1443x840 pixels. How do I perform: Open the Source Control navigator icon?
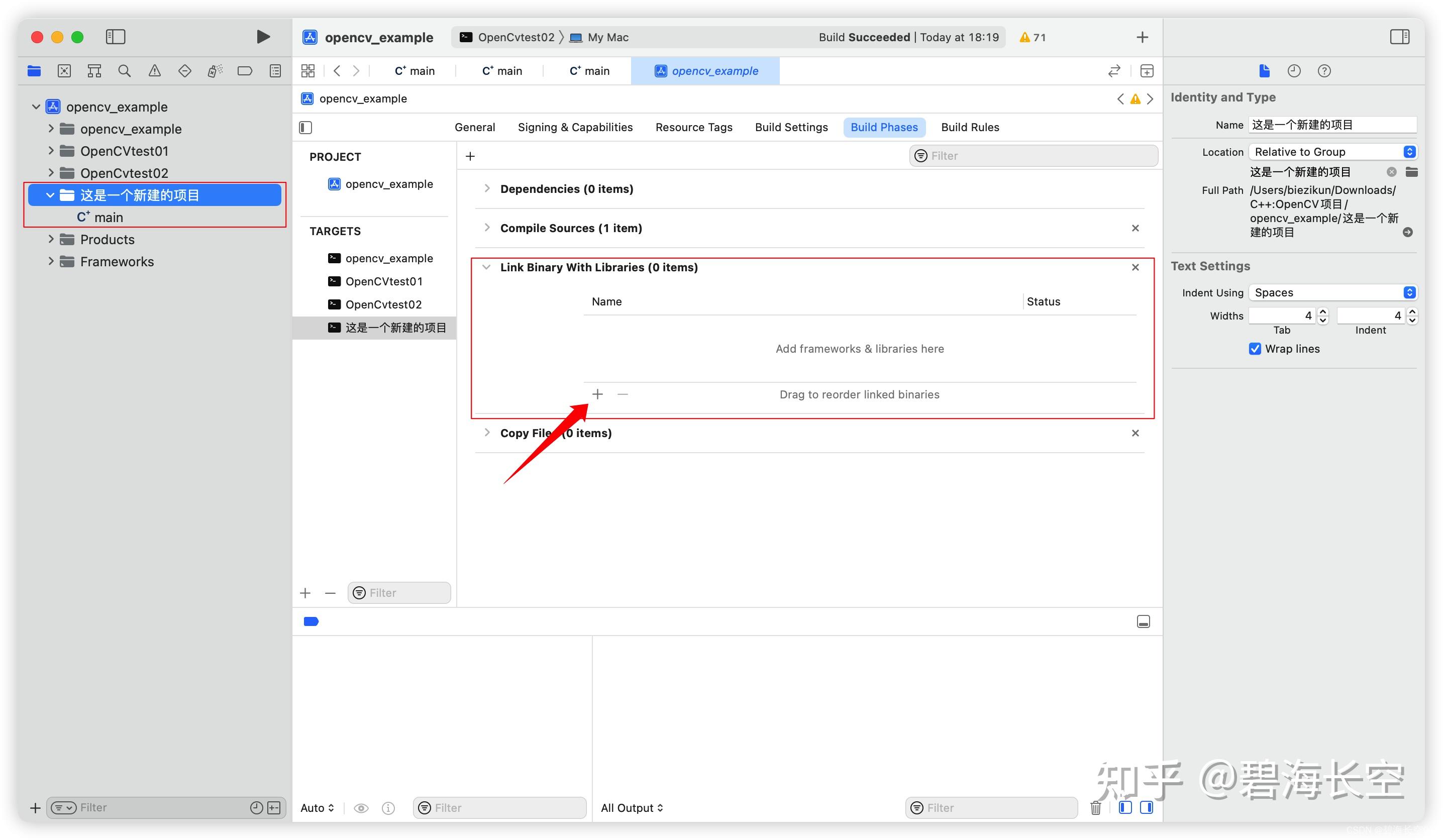(x=64, y=71)
